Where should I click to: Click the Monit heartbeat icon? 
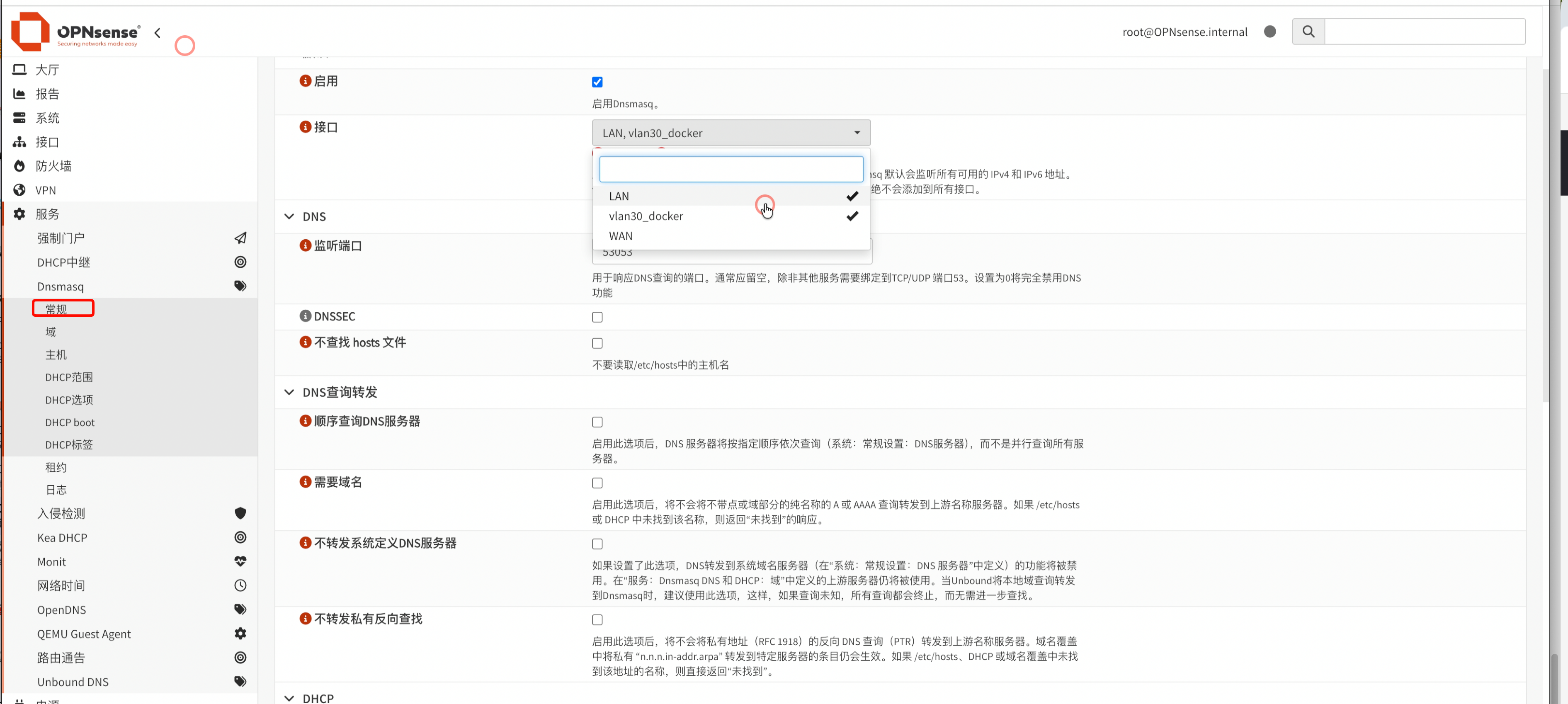240,562
